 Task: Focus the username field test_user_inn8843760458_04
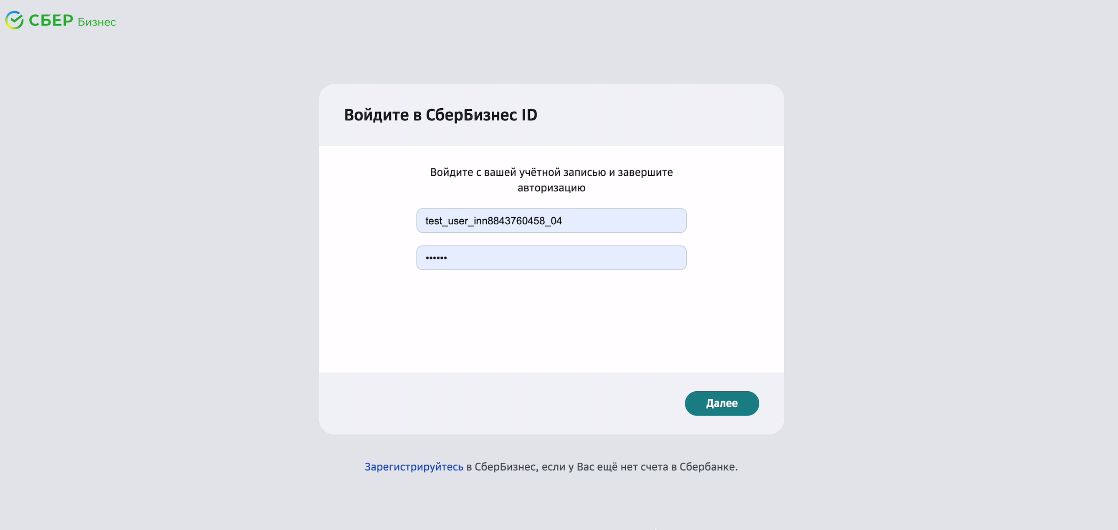coord(551,220)
